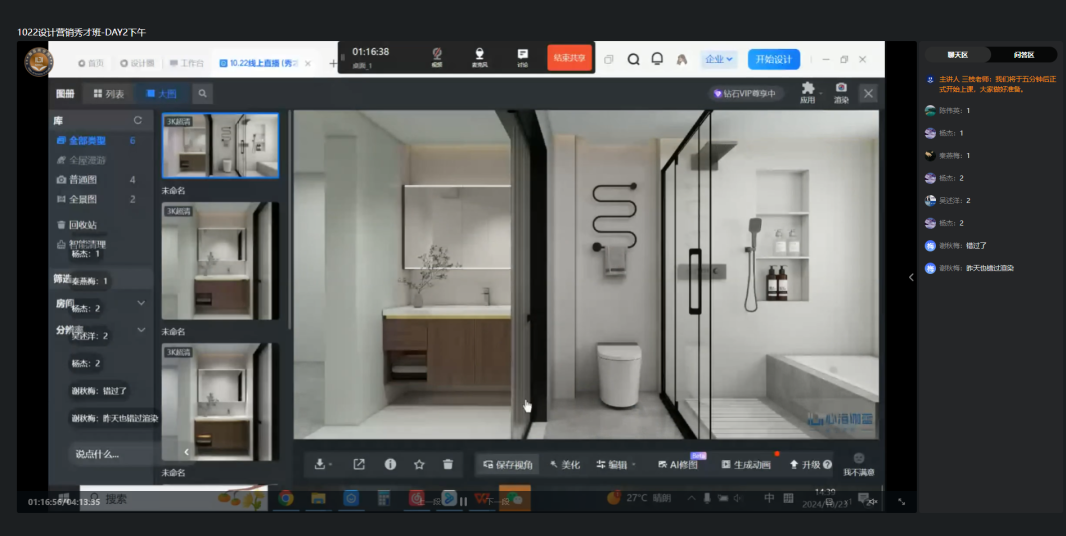Switch to the 设计圈 tab
Screen dimensions: 1066x536
point(137,62)
